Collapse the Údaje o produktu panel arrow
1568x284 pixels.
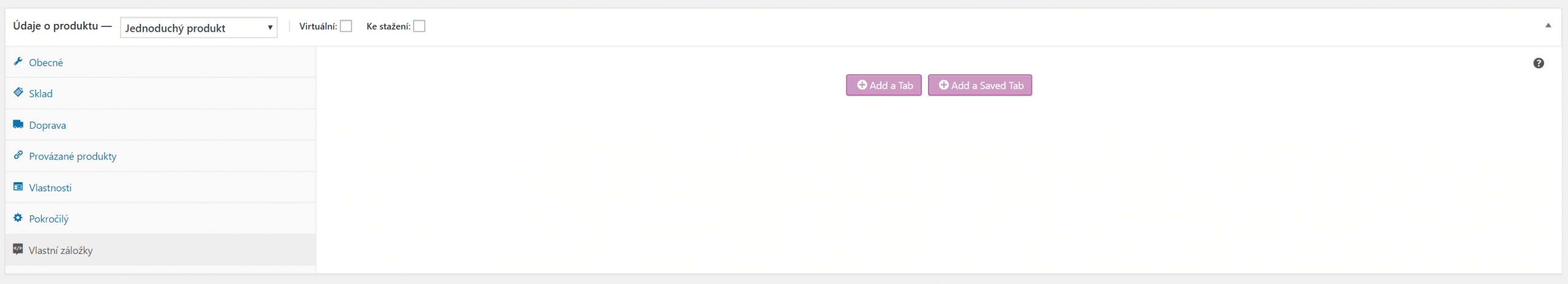coord(1548,26)
